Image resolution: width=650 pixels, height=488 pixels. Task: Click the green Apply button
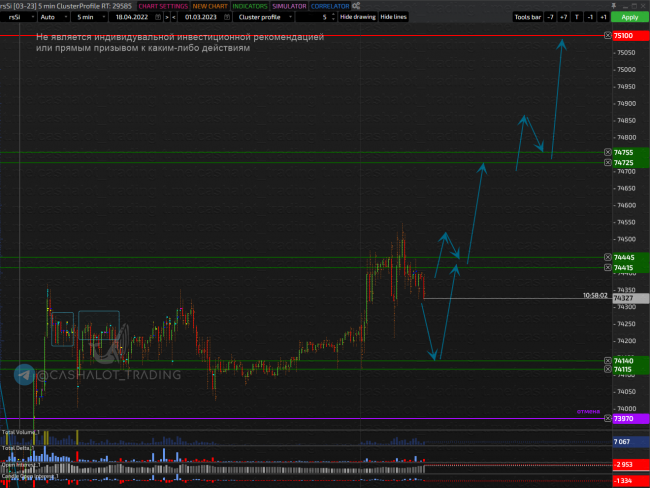point(630,17)
